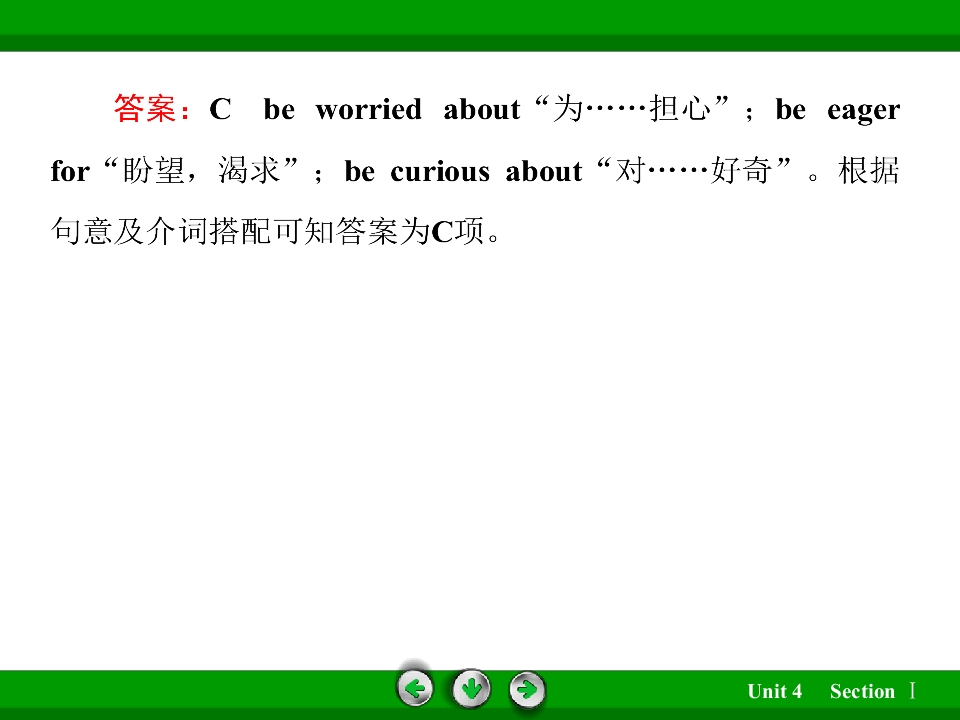Screen dimensions: 960x720
Task: Click the green down arrow button
Action: [471, 689]
